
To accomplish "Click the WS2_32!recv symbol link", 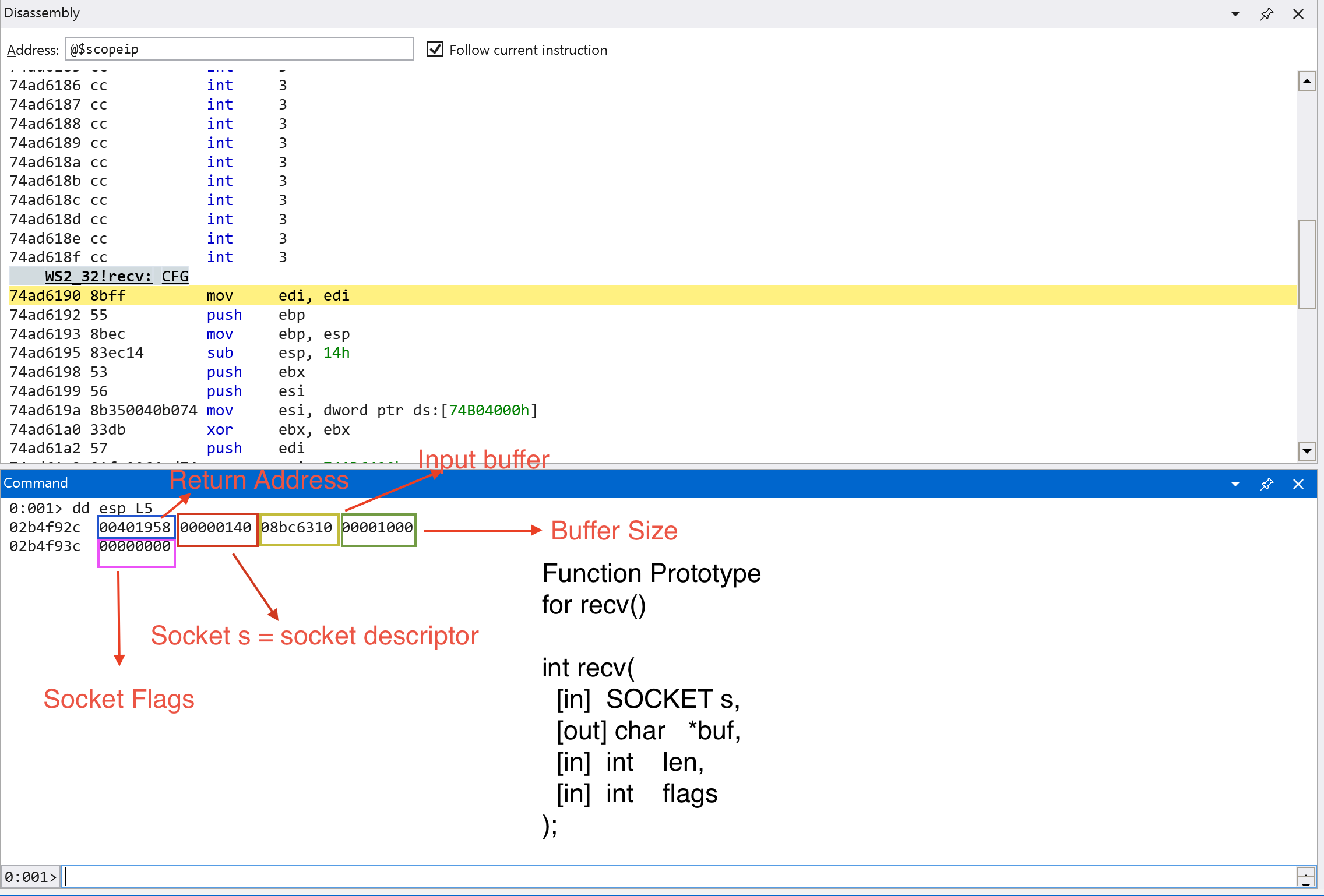I will tap(98, 276).
